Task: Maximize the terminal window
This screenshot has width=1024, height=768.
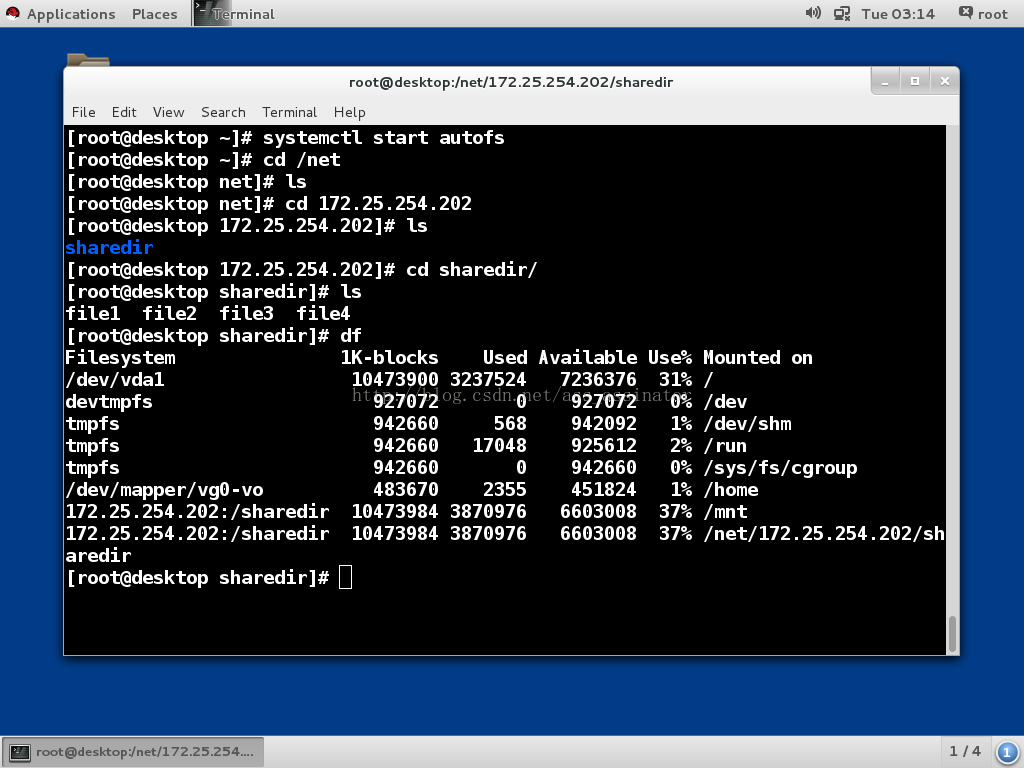Action: point(915,82)
